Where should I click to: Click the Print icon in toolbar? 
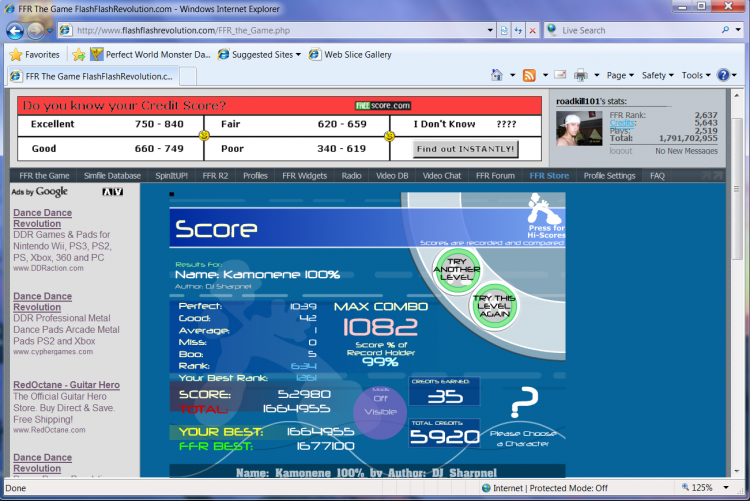581,75
